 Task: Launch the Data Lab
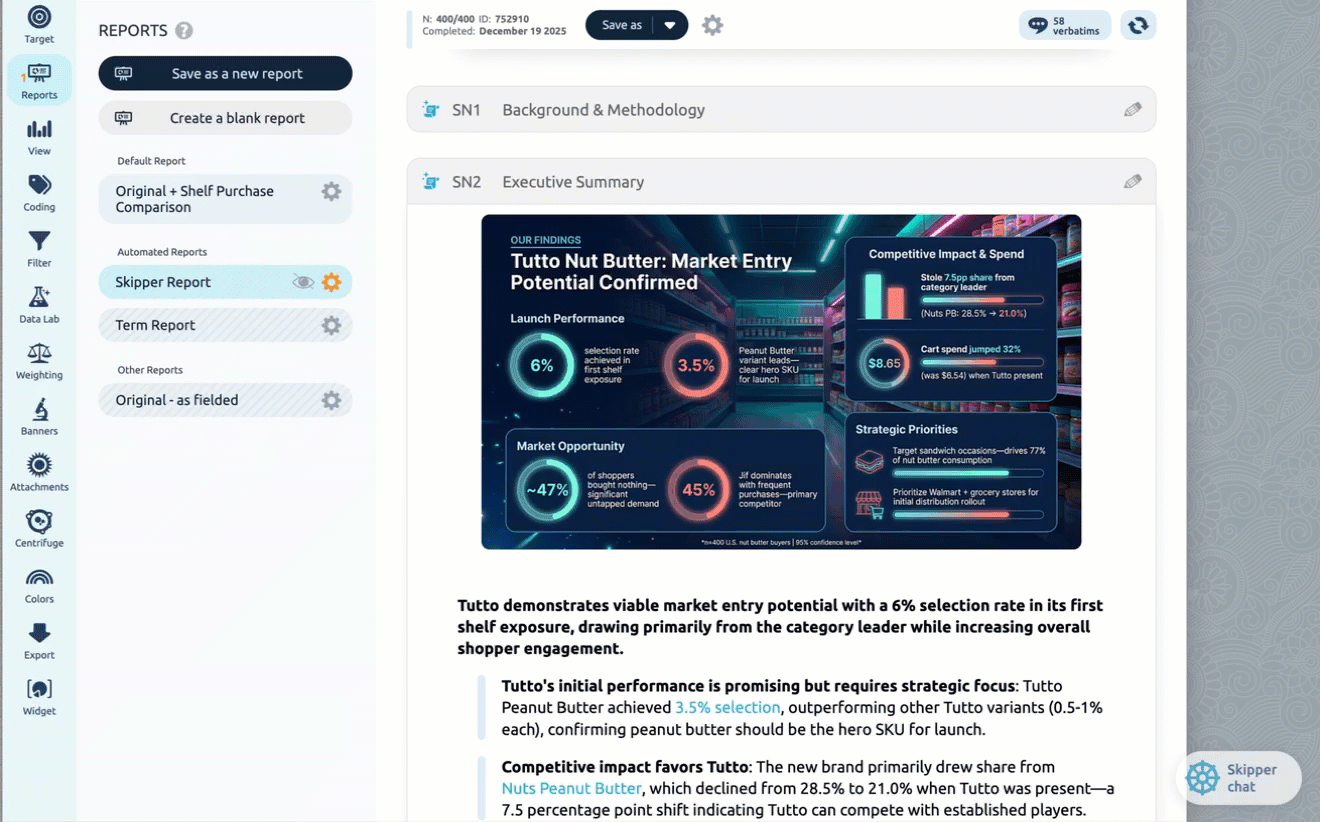(x=39, y=304)
